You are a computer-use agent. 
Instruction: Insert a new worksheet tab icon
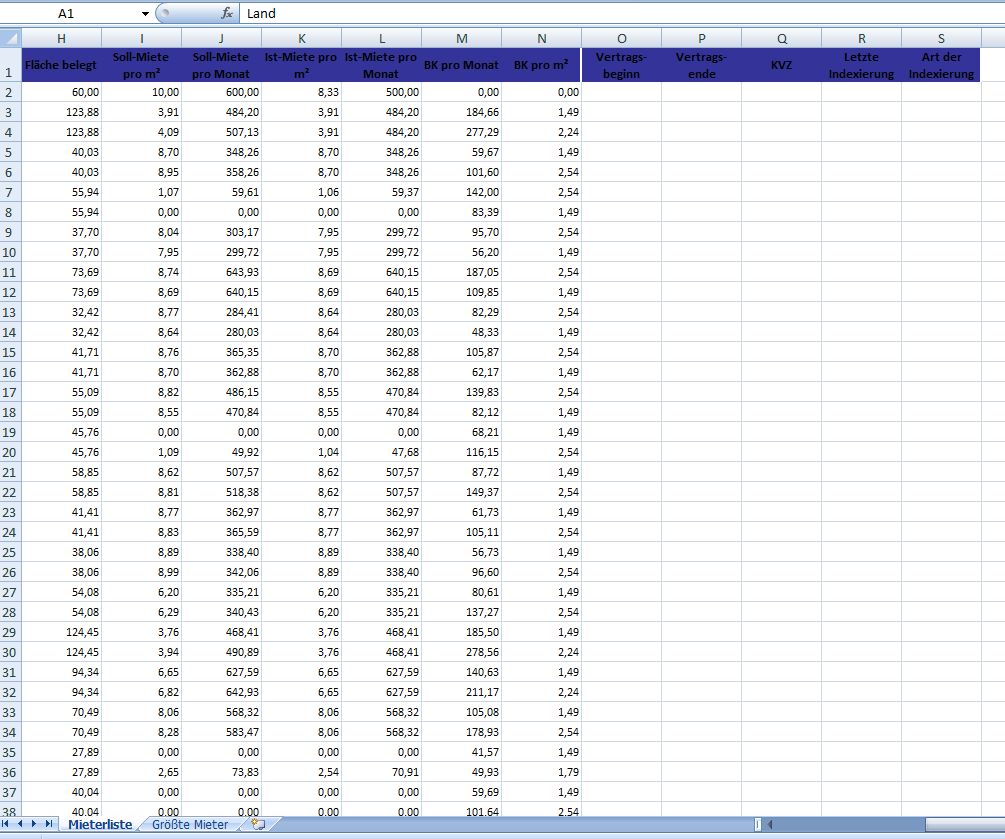click(258, 824)
